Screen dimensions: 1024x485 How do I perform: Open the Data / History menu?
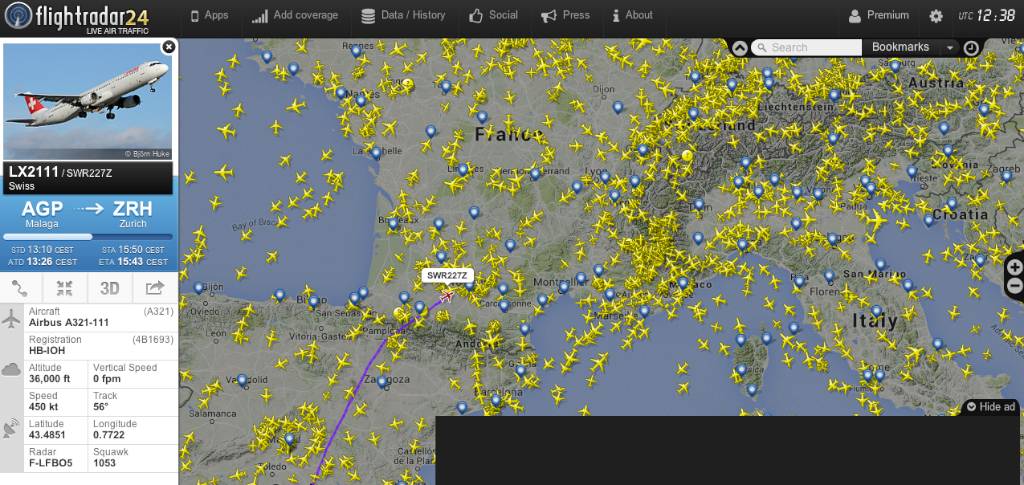tap(403, 16)
